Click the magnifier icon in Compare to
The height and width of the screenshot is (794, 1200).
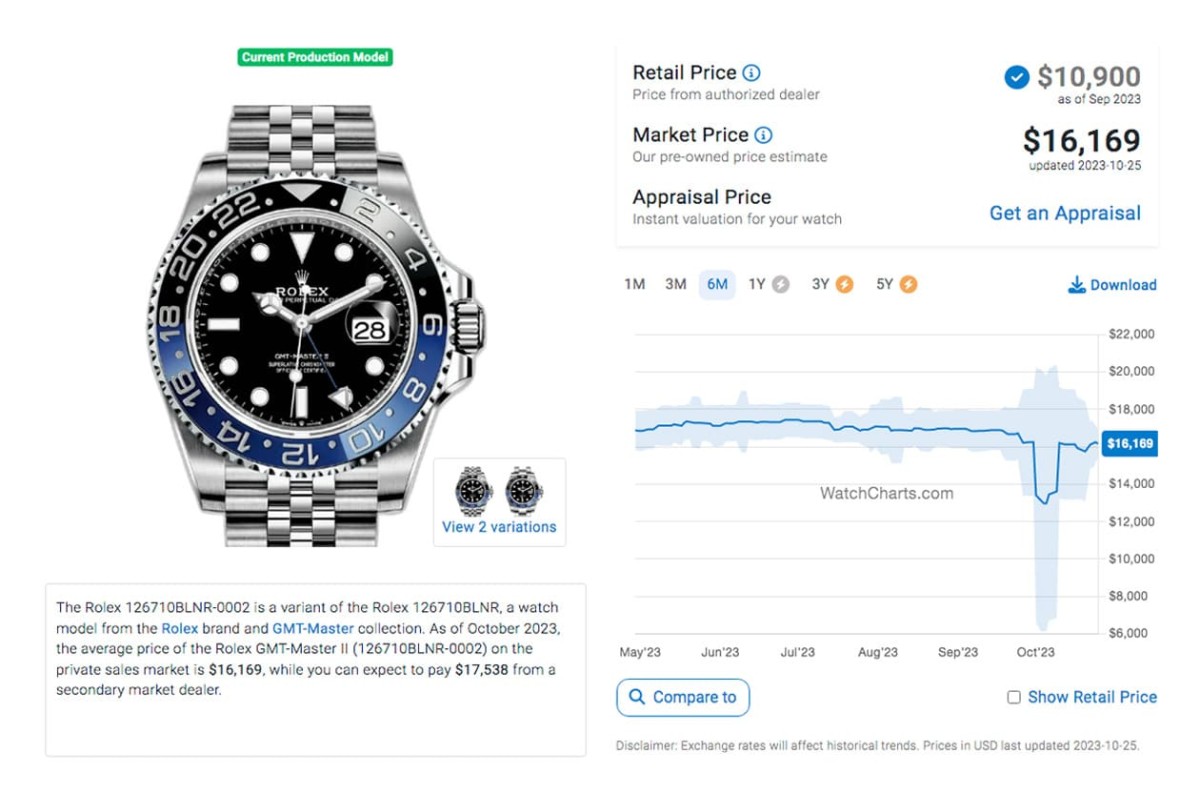[x=635, y=697]
